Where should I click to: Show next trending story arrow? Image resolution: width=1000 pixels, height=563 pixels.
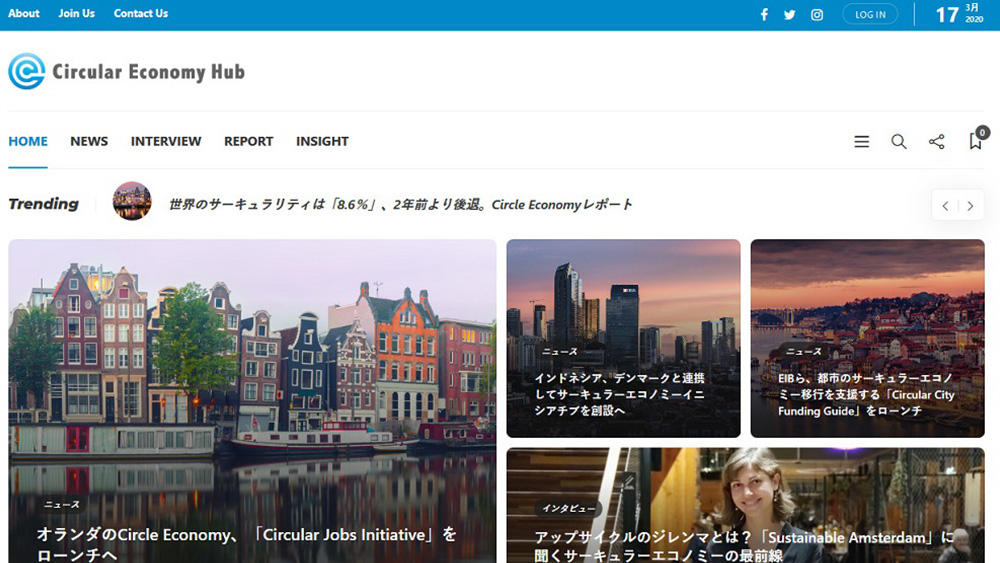click(969, 206)
